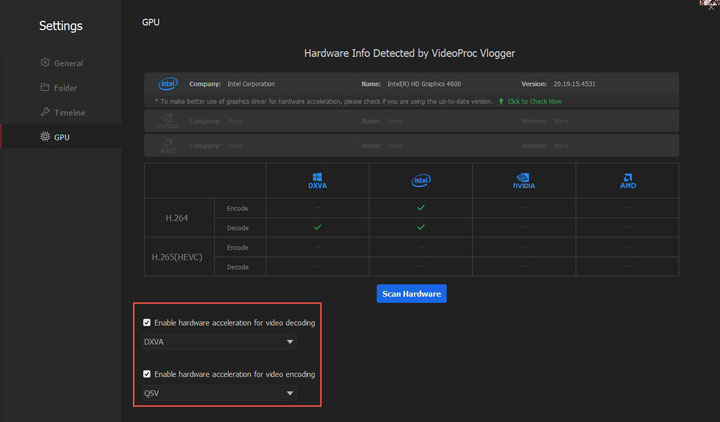Click the Intel logo in hardware info row
This screenshot has height=422, width=720.
click(167, 84)
